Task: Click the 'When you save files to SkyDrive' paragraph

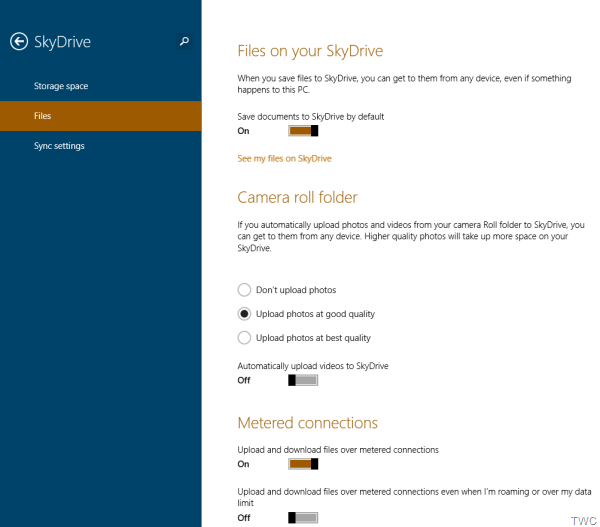Action: tap(404, 84)
